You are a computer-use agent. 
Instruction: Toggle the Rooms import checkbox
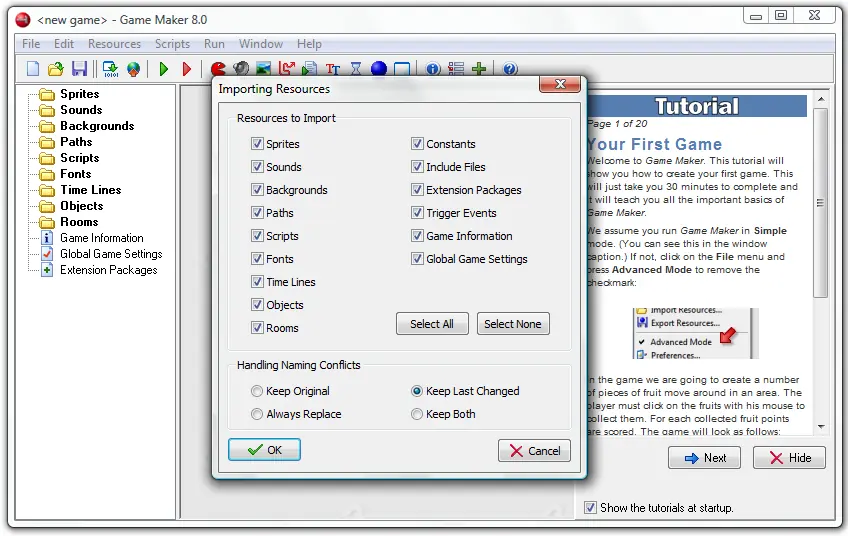tap(257, 328)
